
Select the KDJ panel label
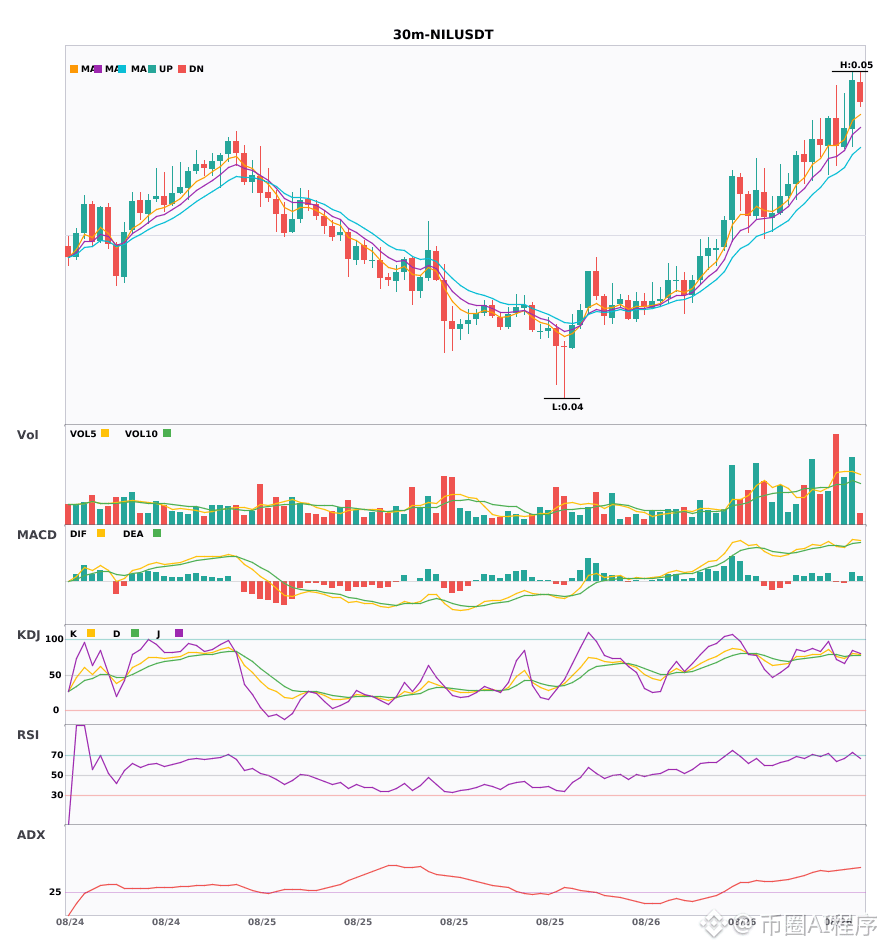coord(28,634)
